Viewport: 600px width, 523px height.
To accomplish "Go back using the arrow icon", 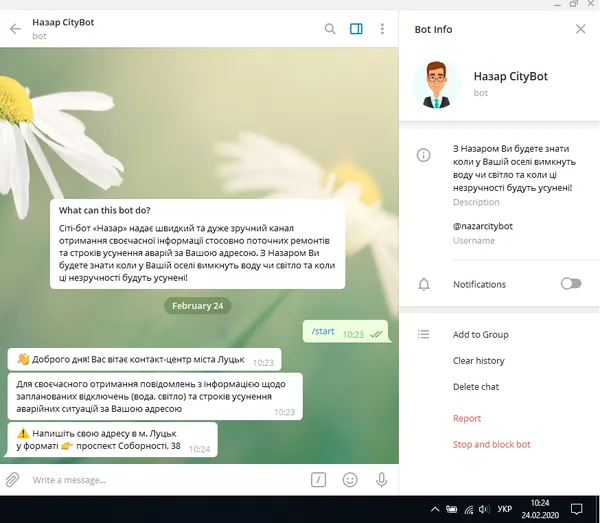I will pyautogui.click(x=15, y=29).
